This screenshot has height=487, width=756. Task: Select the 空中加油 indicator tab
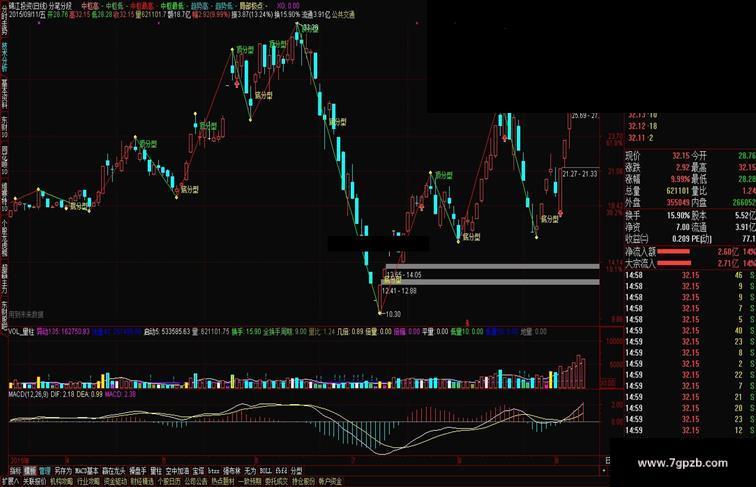tap(177, 471)
